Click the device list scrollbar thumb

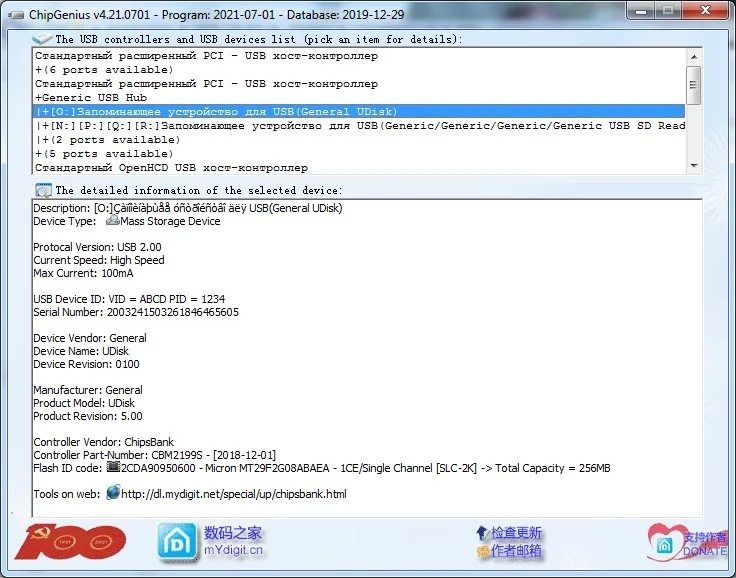click(694, 85)
